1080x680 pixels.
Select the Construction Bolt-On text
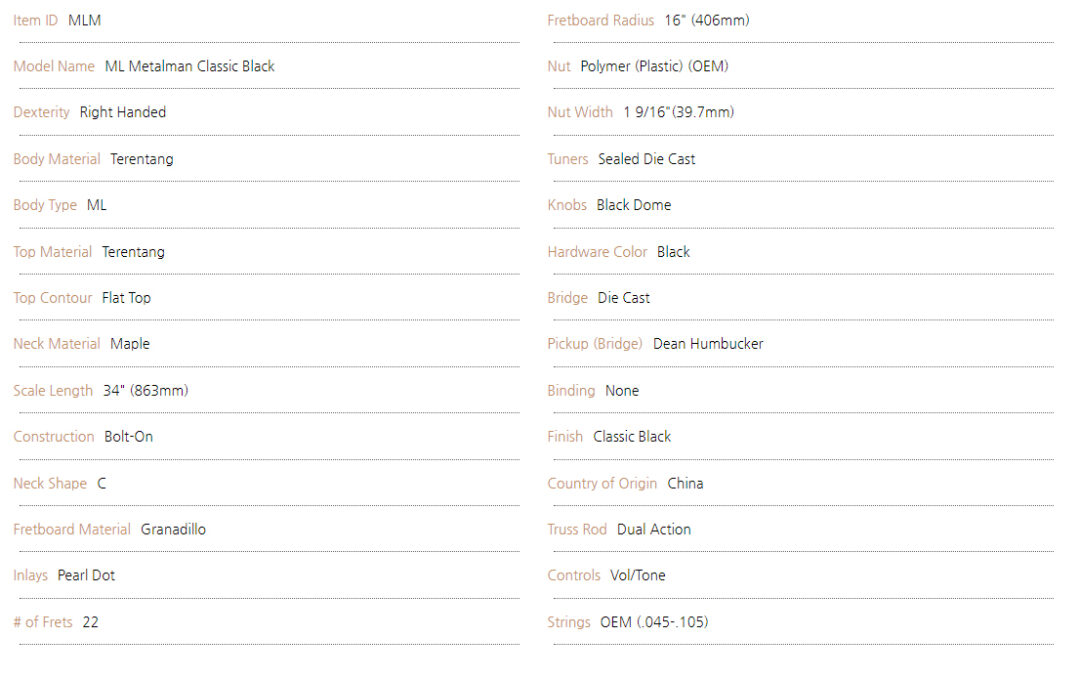(129, 437)
